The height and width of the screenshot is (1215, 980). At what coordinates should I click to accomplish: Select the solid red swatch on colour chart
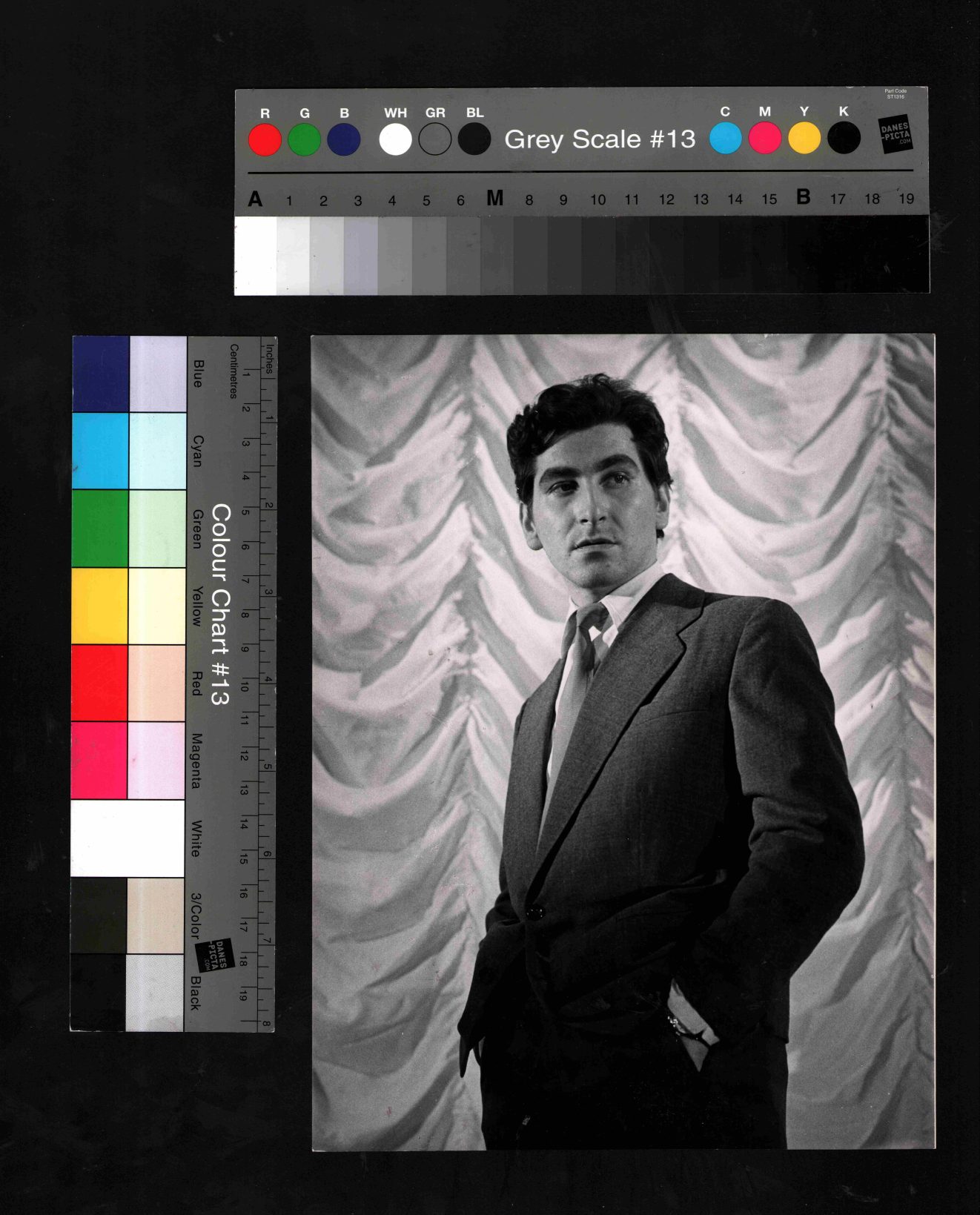pos(99,683)
